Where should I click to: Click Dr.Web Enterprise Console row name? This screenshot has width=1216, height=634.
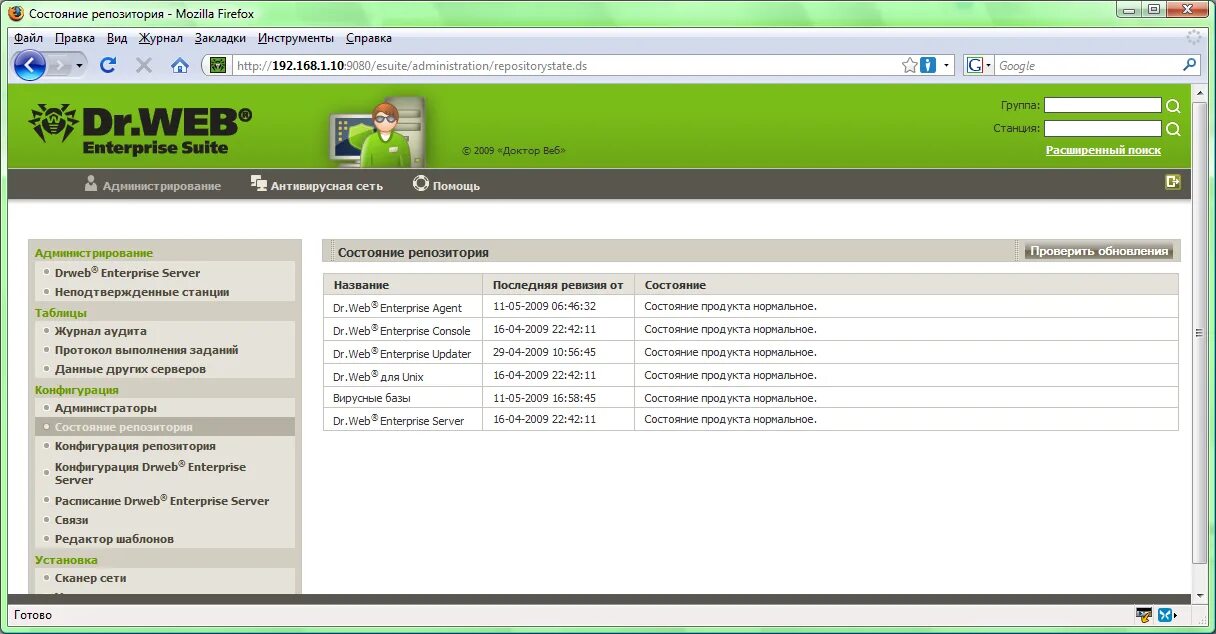click(x=401, y=330)
